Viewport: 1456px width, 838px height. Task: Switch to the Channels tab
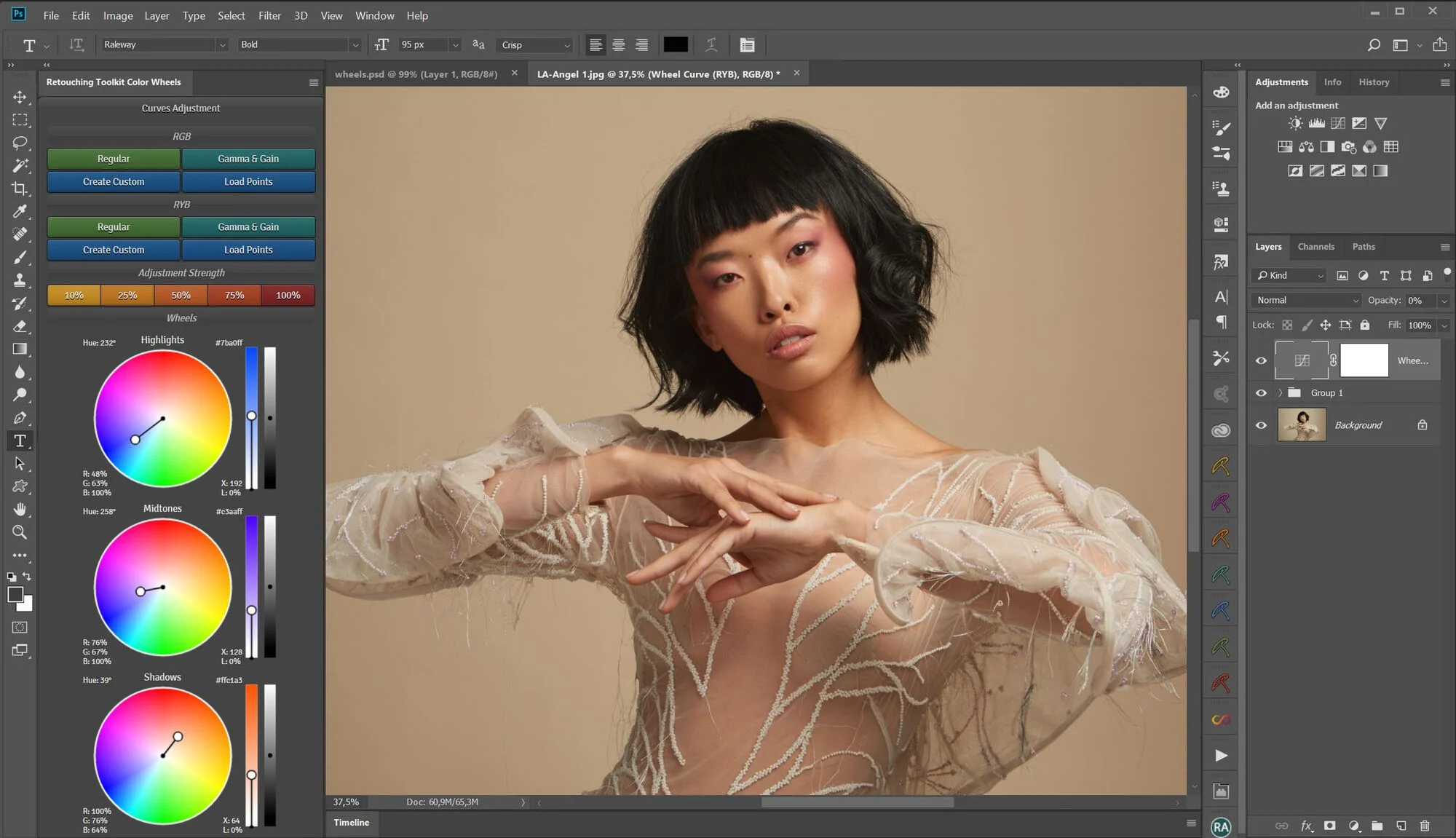(x=1315, y=247)
